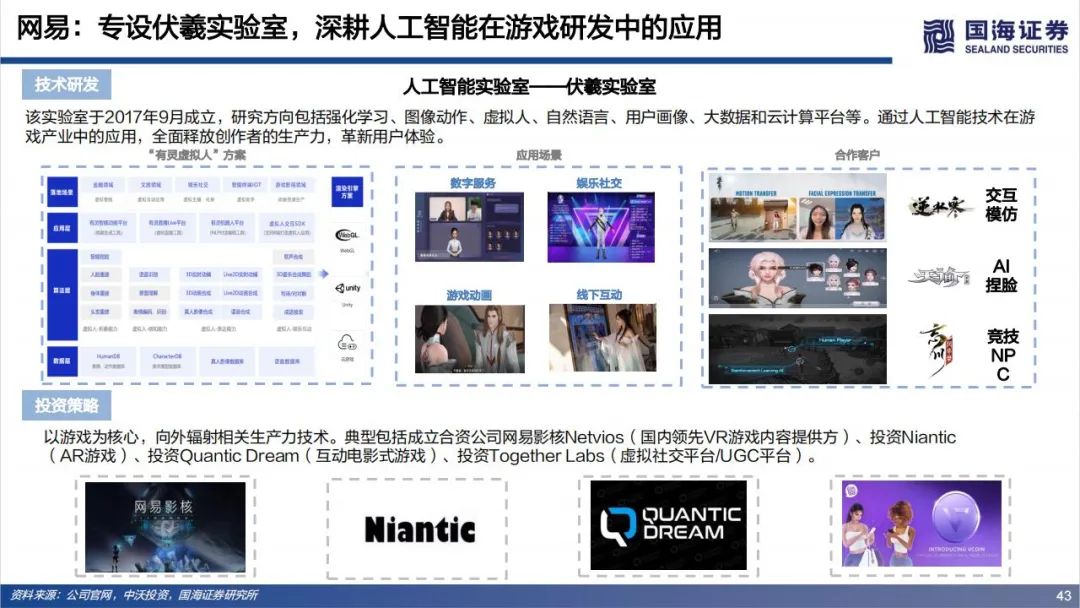Expand the HumanDB data block
Viewport: 1080px width, 608px height.
108,356
